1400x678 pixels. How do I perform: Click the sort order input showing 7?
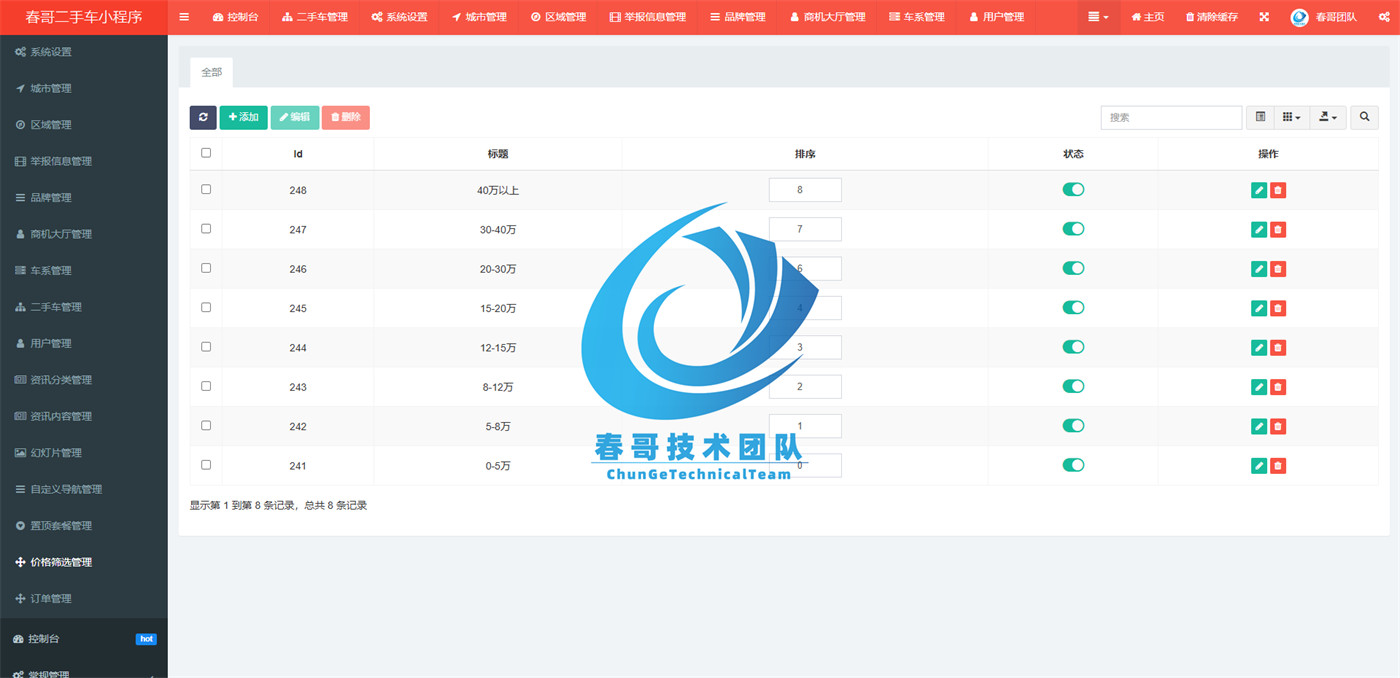pos(805,229)
